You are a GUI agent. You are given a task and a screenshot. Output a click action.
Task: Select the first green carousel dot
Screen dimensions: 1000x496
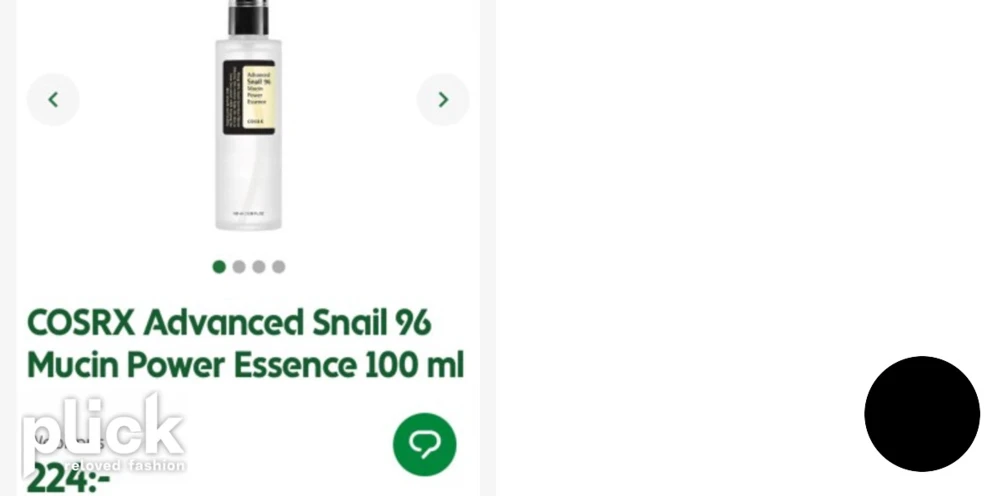point(219,267)
